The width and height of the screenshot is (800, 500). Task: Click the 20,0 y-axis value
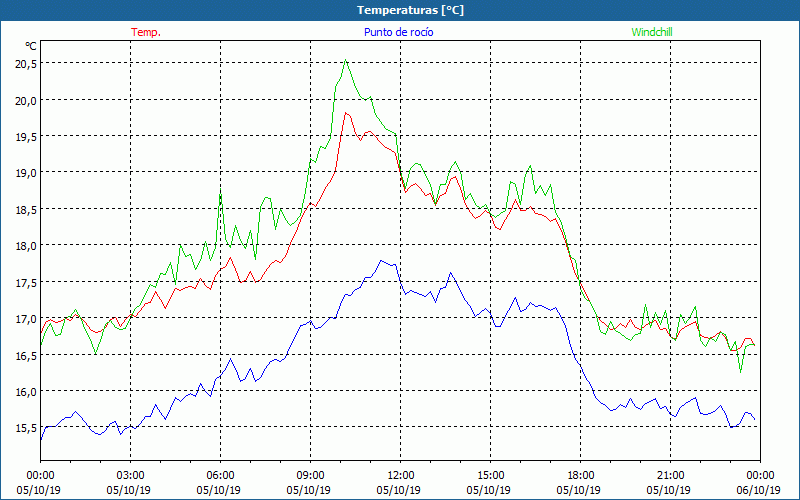point(26,101)
